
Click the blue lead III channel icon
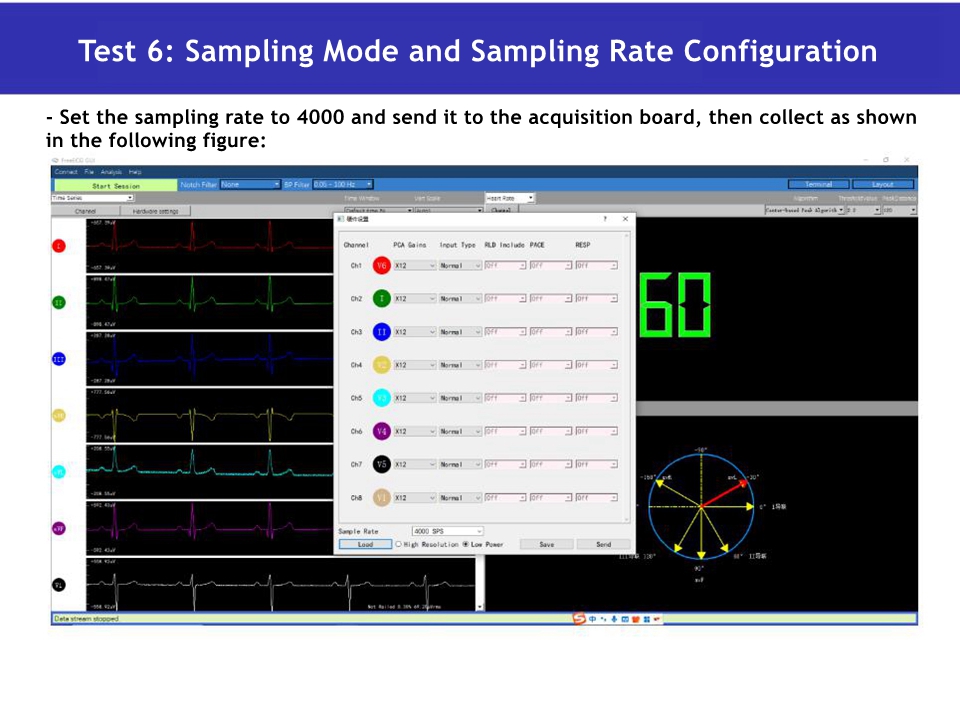tap(58, 359)
